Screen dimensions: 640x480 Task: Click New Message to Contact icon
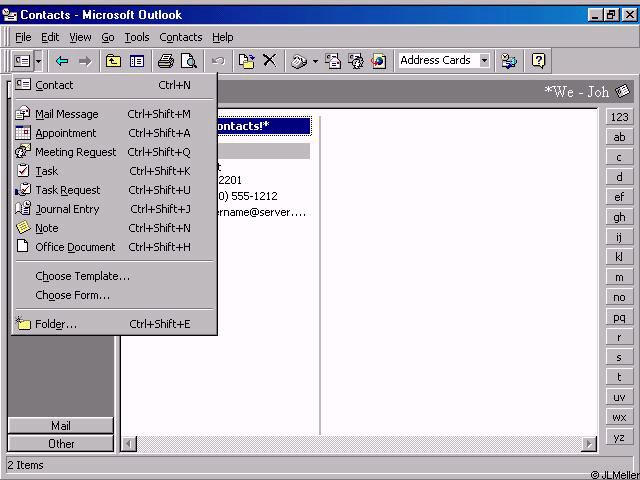[x=333, y=61]
